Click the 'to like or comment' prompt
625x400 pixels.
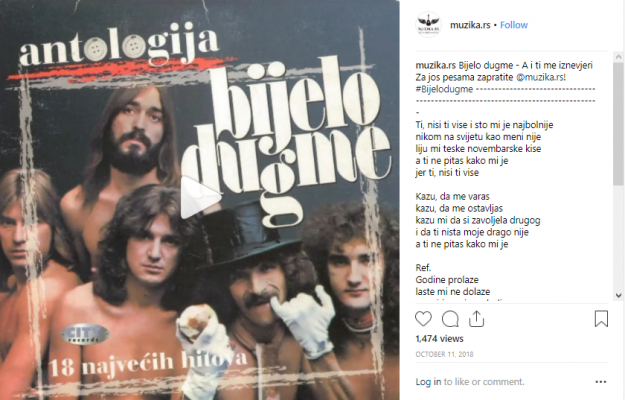[x=484, y=382]
